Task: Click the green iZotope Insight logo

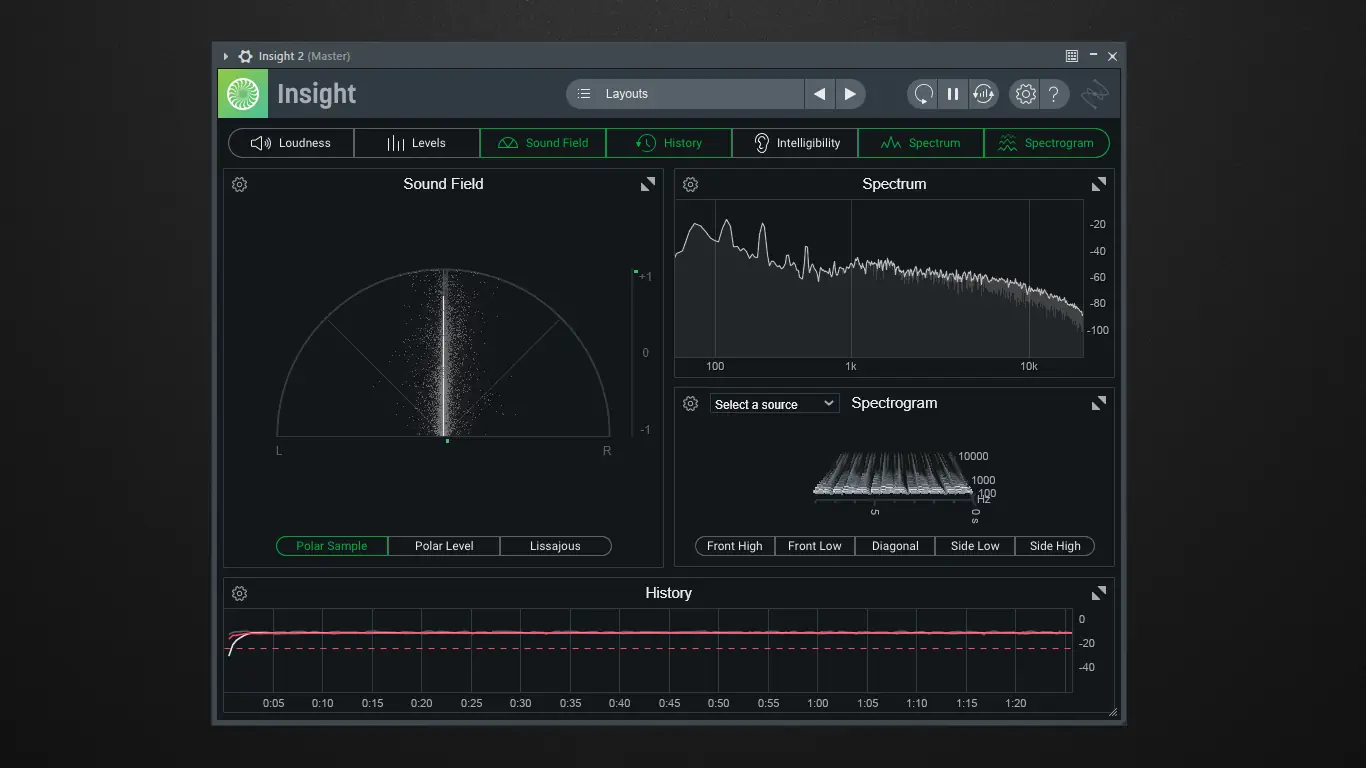Action: 243,94
